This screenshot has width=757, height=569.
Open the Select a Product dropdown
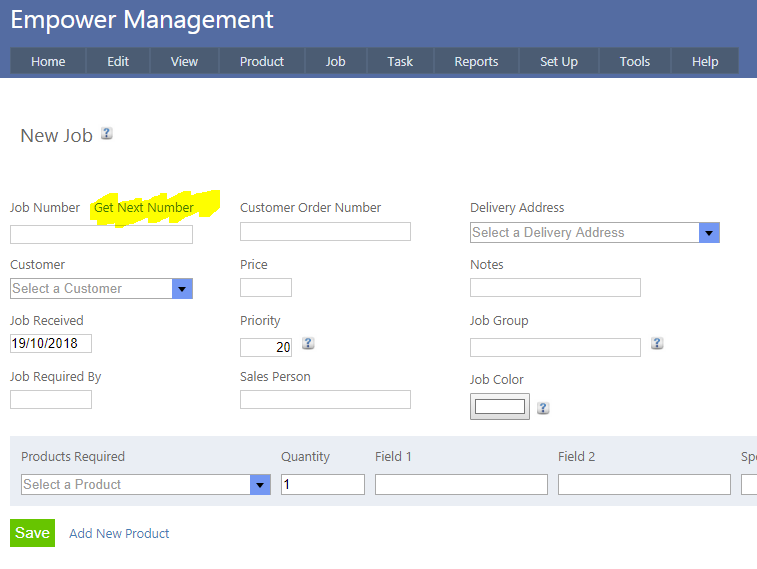click(260, 485)
